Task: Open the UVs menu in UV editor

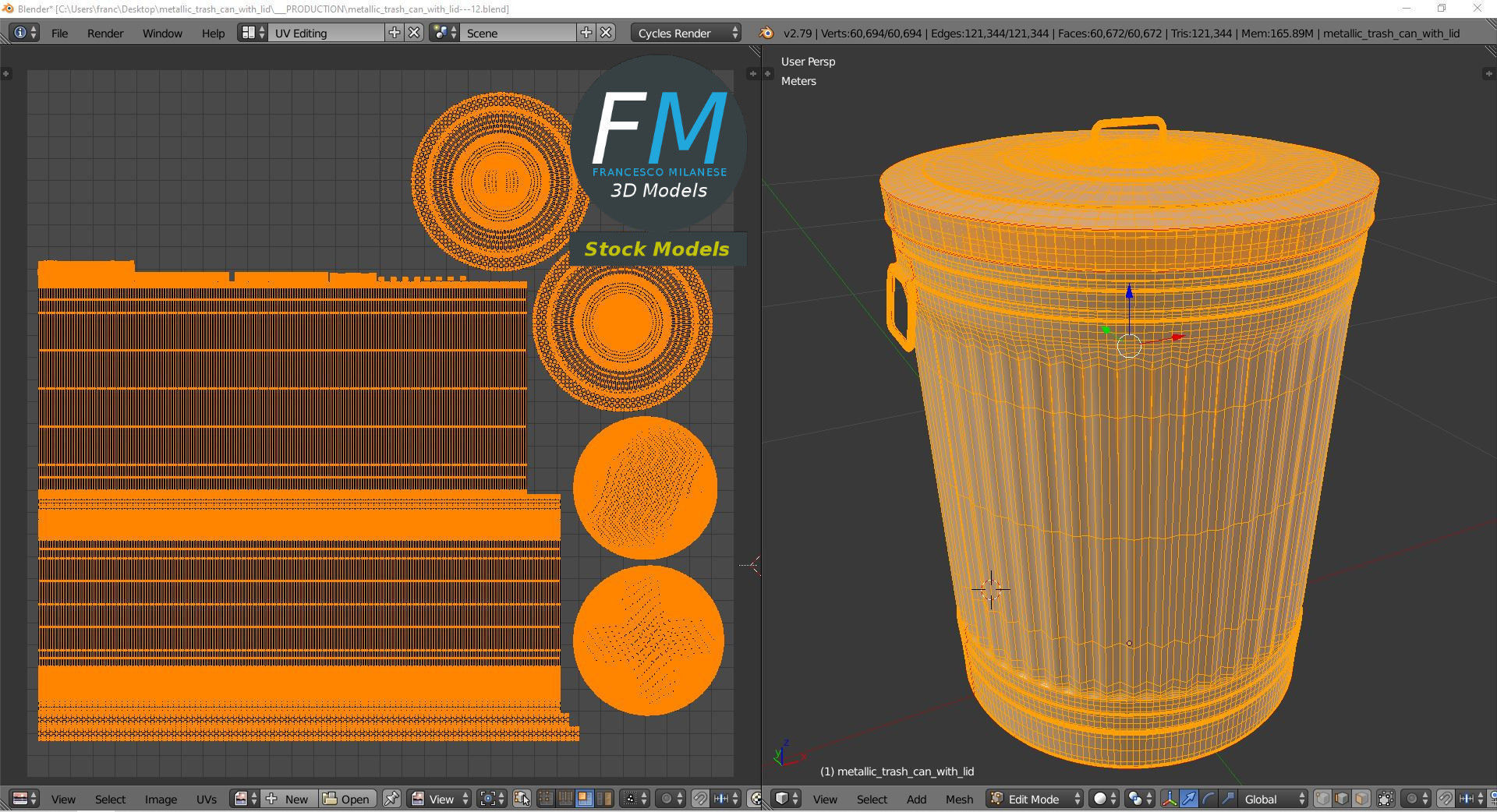Action: (x=207, y=799)
